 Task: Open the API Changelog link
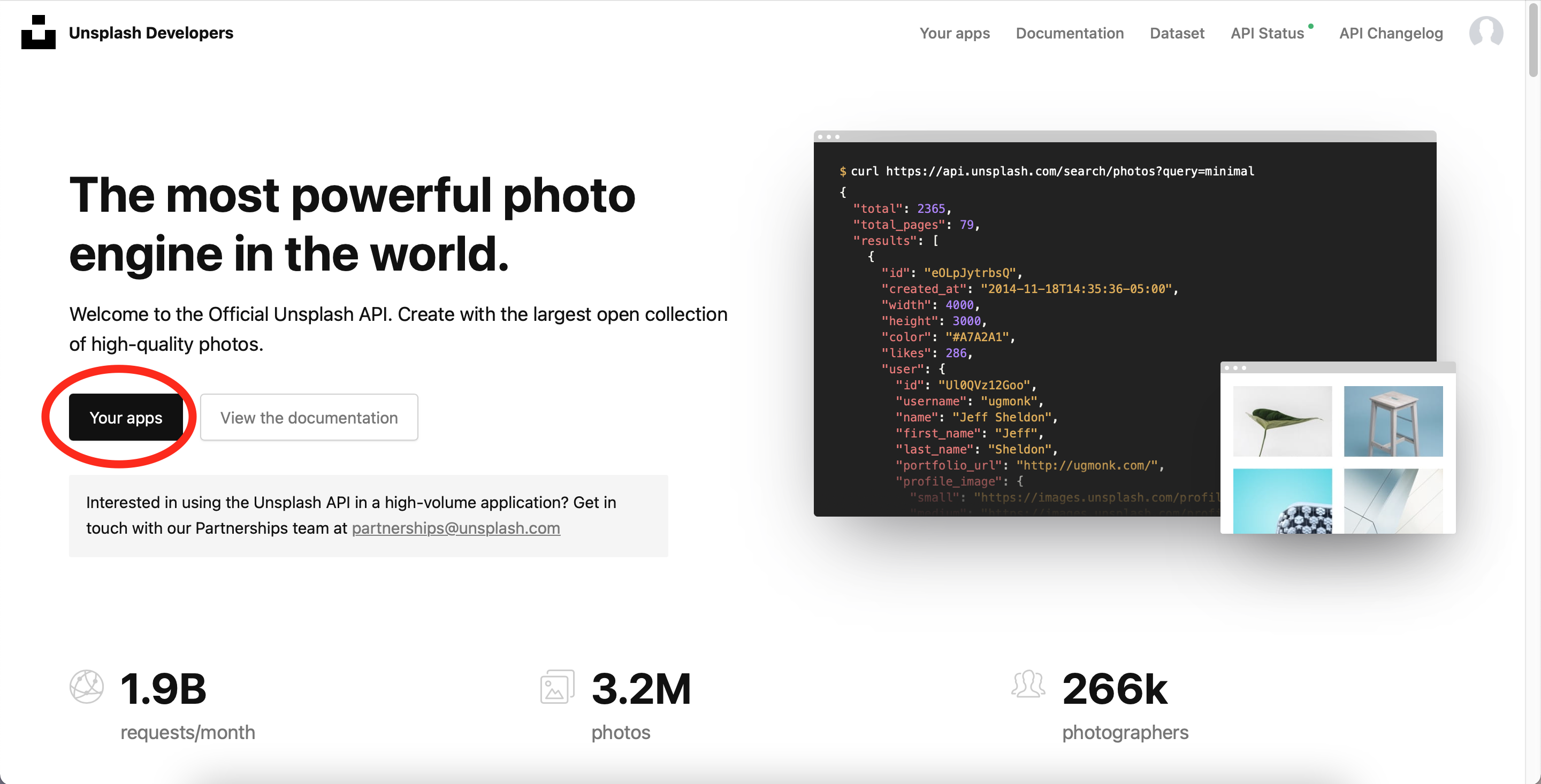pyautogui.click(x=1390, y=34)
